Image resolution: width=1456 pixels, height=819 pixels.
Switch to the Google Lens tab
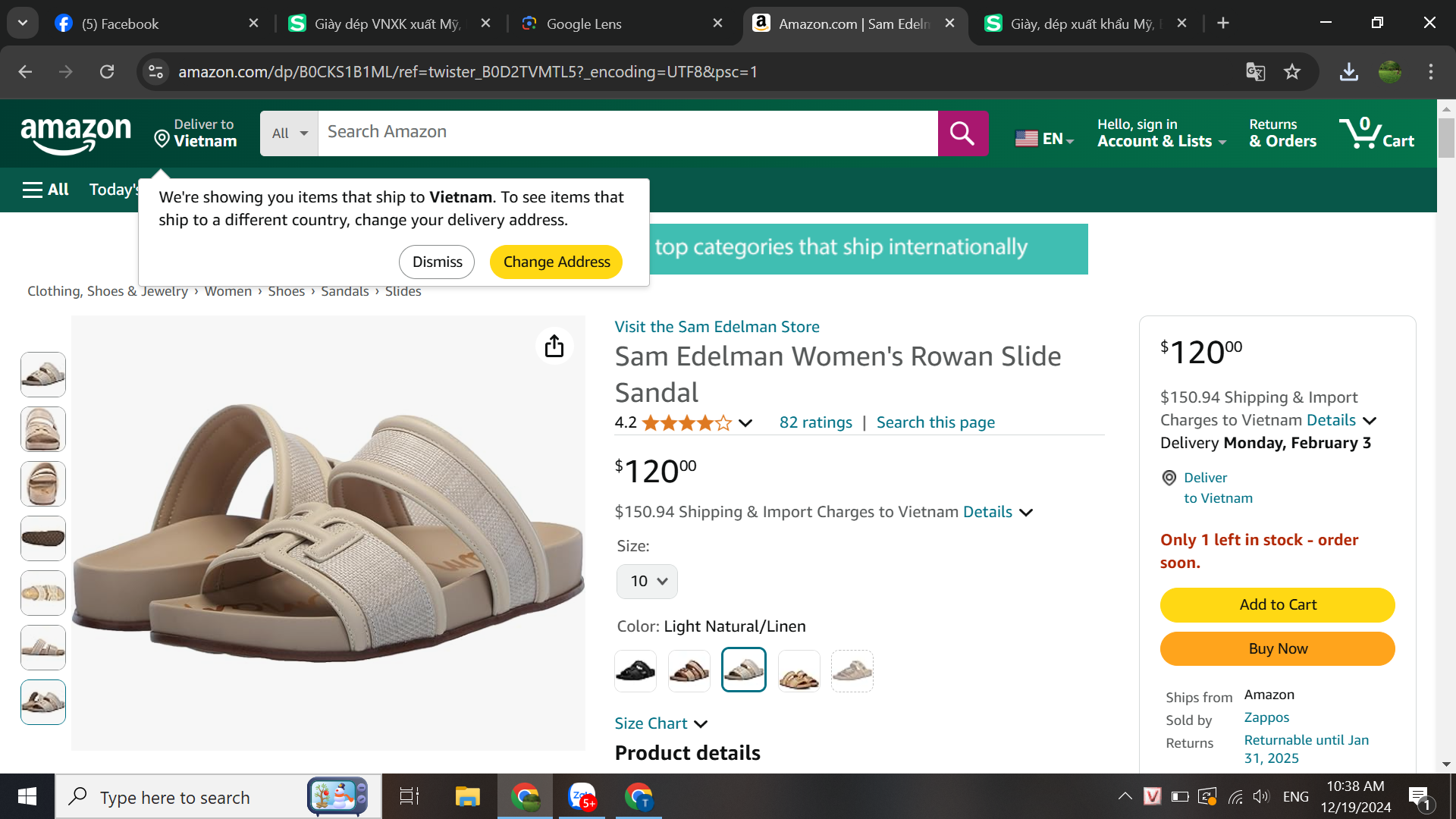pos(584,24)
